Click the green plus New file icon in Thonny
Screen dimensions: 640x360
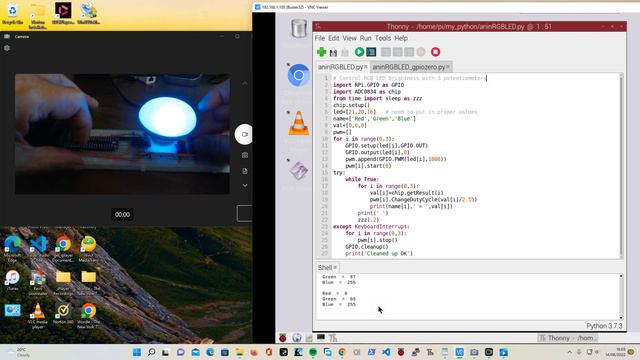click(321, 52)
